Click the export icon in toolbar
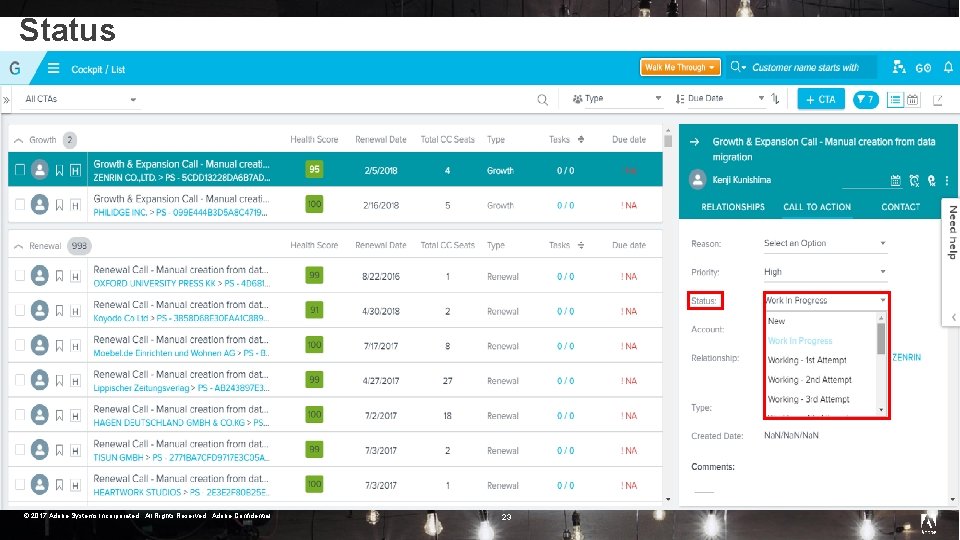The width and height of the screenshot is (960, 540). pos(937,100)
